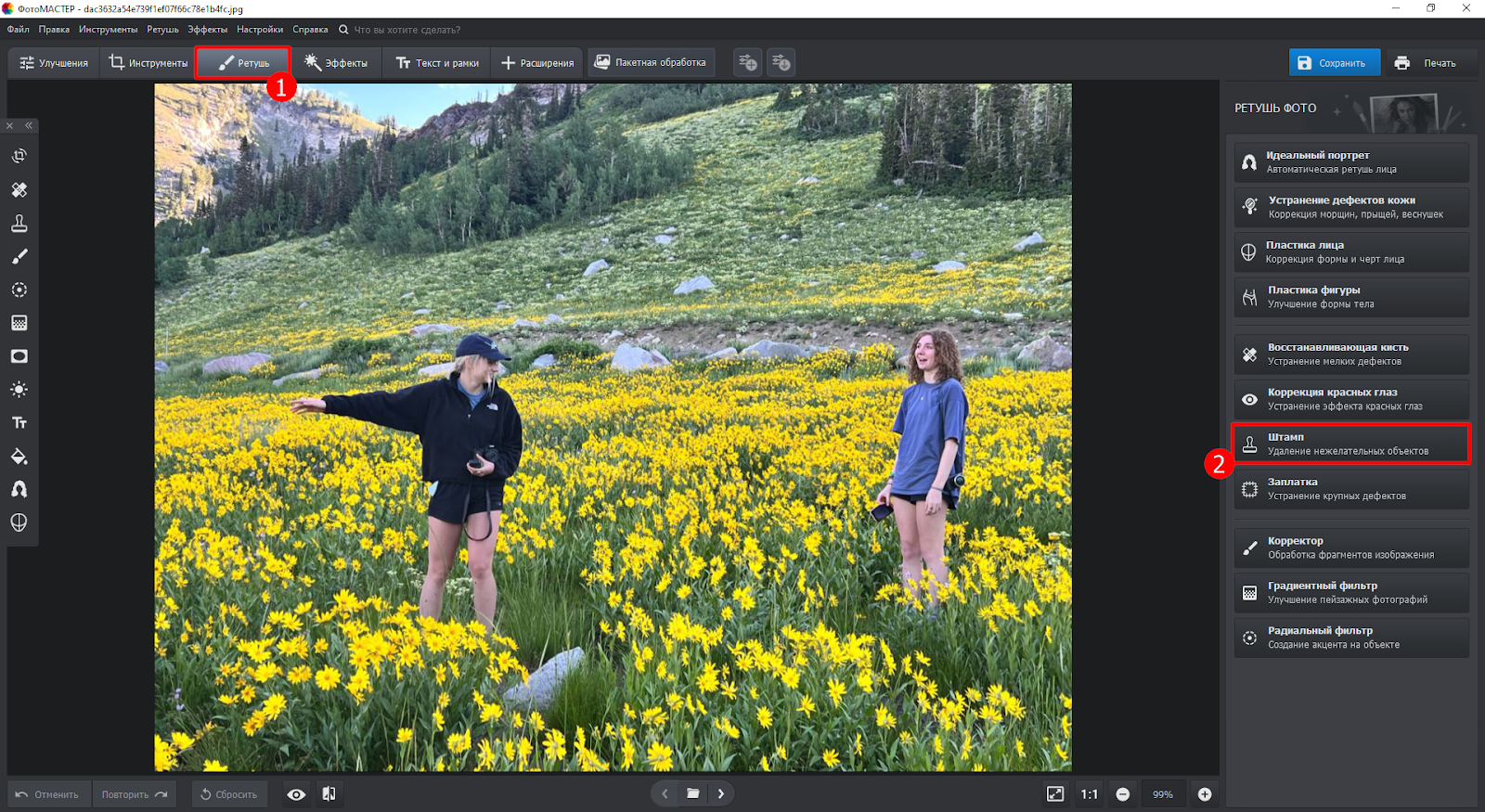Click the Печать button
Screen dimensions: 1485x812
[1430, 63]
